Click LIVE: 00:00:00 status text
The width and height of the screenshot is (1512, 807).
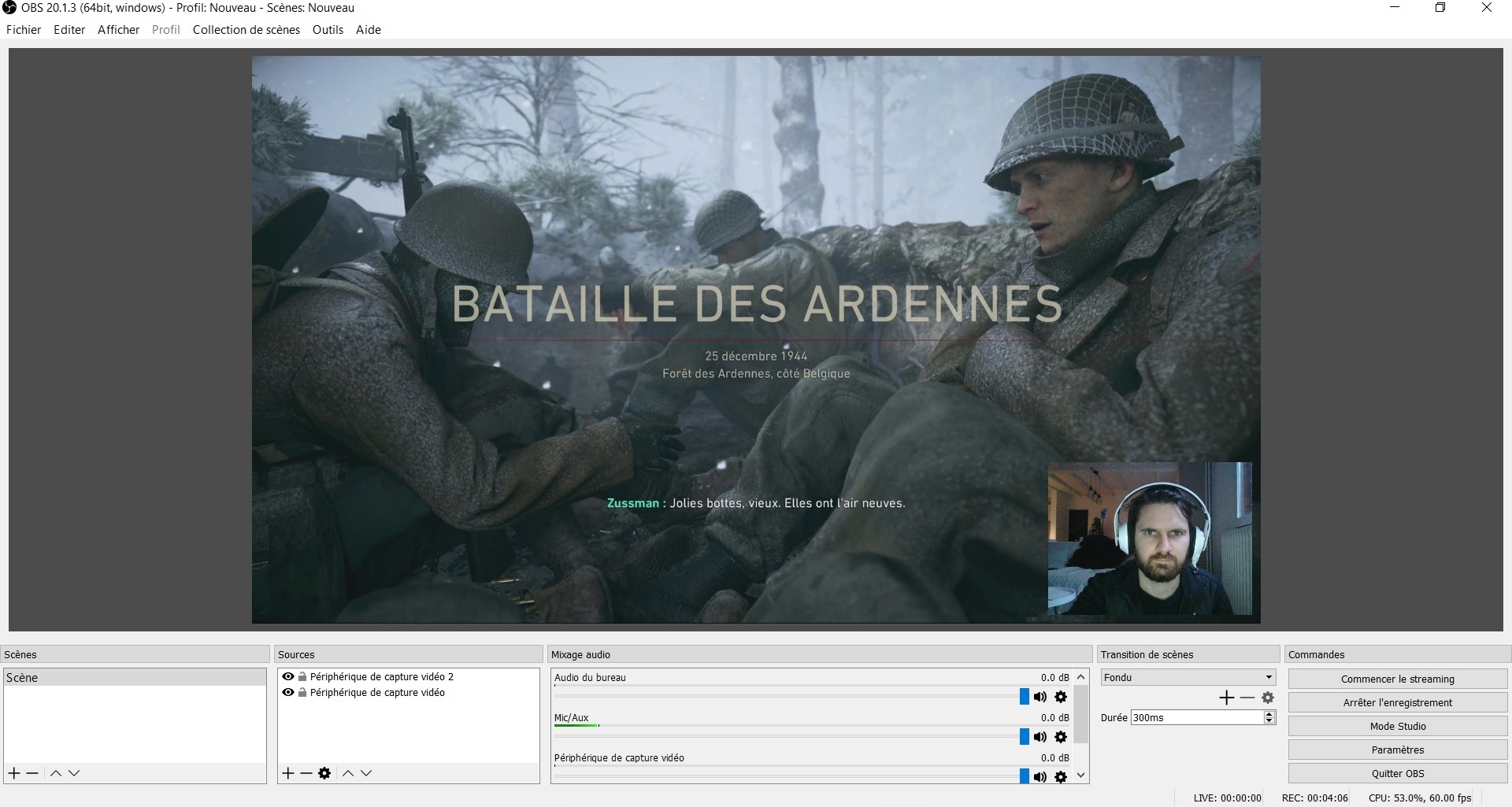tap(1227, 798)
